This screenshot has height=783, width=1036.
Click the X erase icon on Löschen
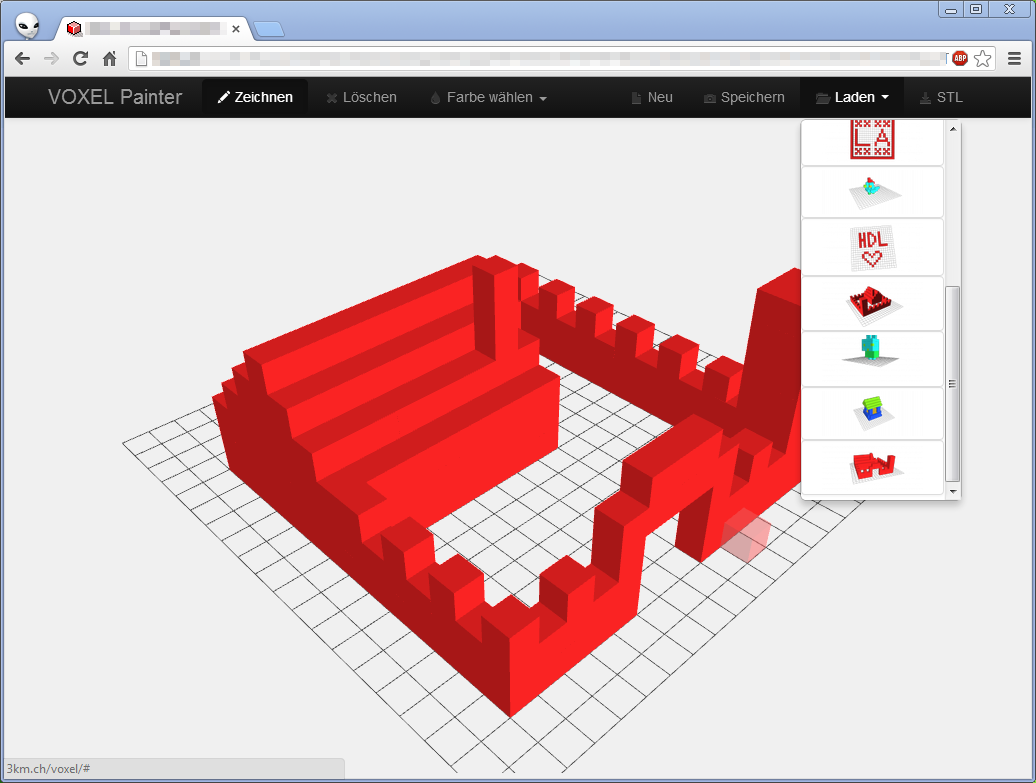(x=332, y=96)
